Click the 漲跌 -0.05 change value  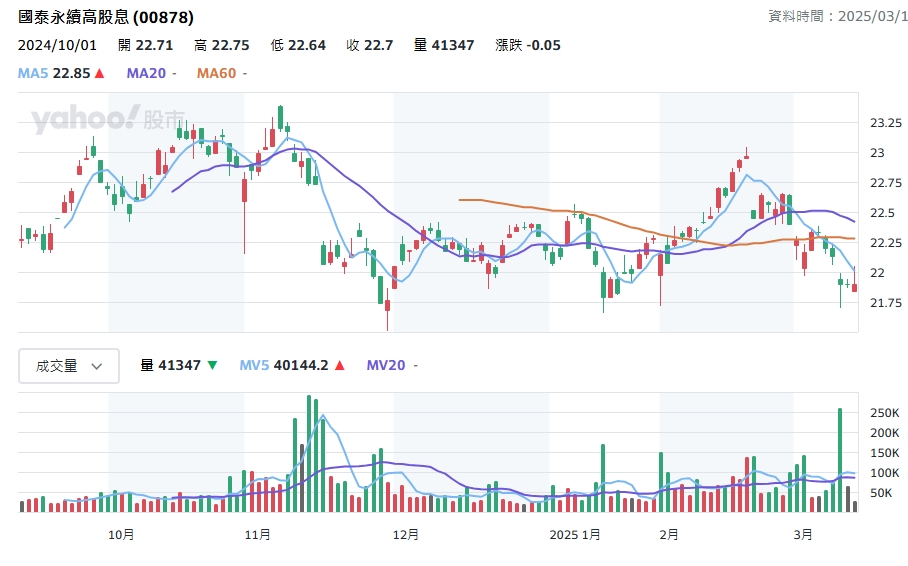point(528,45)
